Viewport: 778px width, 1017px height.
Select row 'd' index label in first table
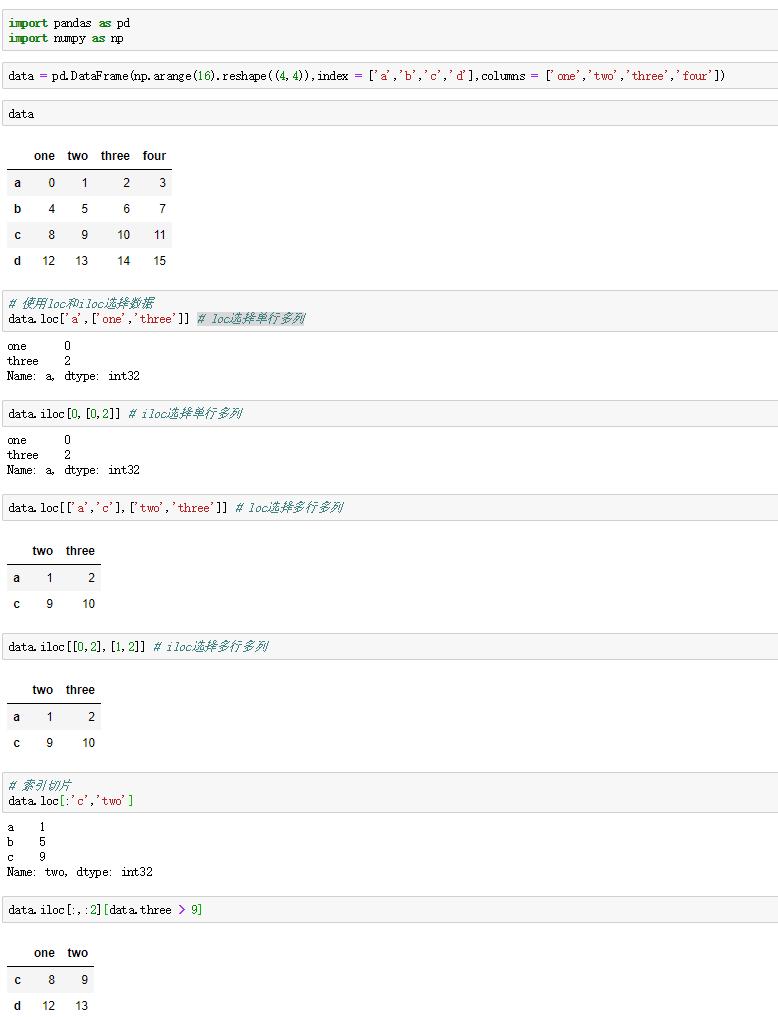click(x=18, y=261)
